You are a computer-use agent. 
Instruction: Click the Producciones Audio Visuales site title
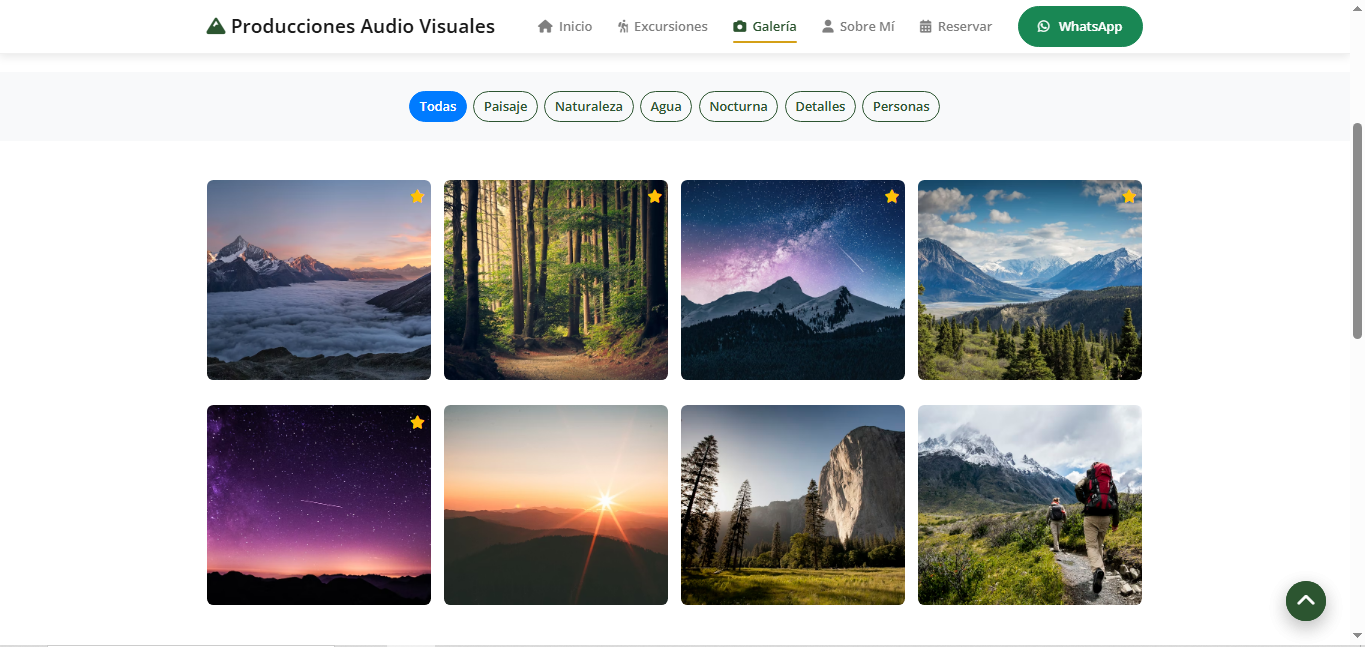(362, 27)
